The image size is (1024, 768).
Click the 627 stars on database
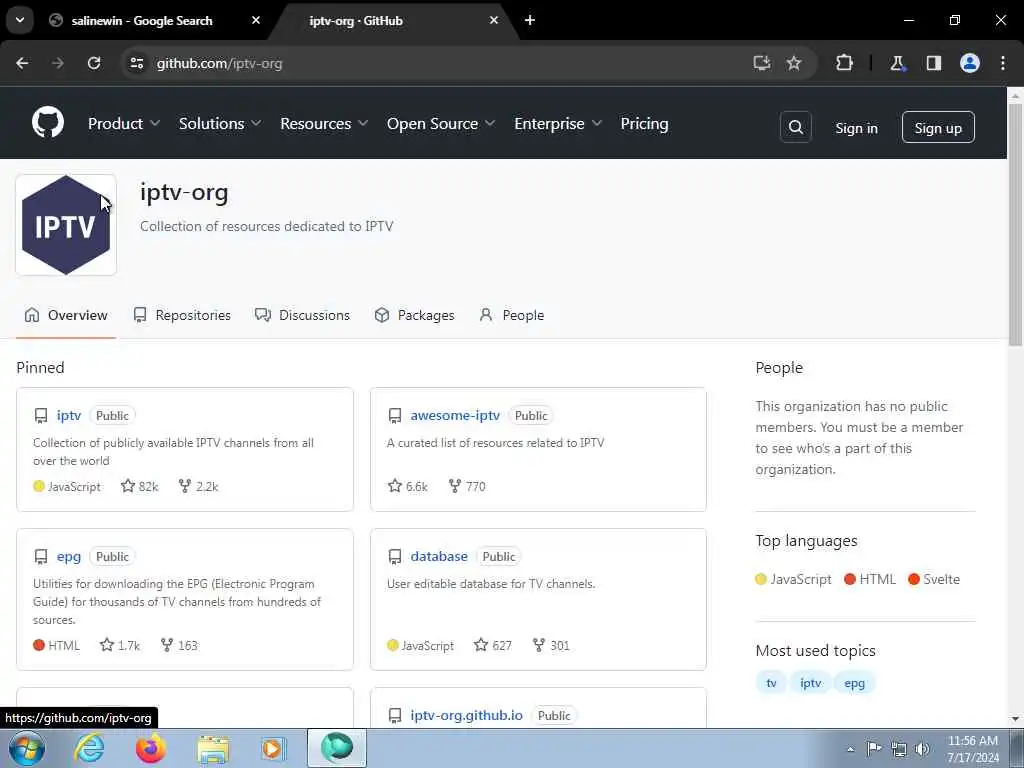pyautogui.click(x=493, y=645)
